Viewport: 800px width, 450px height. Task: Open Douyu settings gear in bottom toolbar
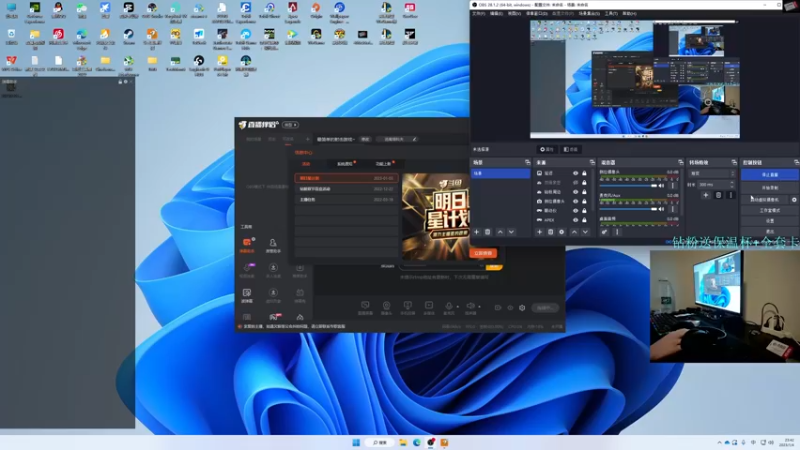pos(522,308)
